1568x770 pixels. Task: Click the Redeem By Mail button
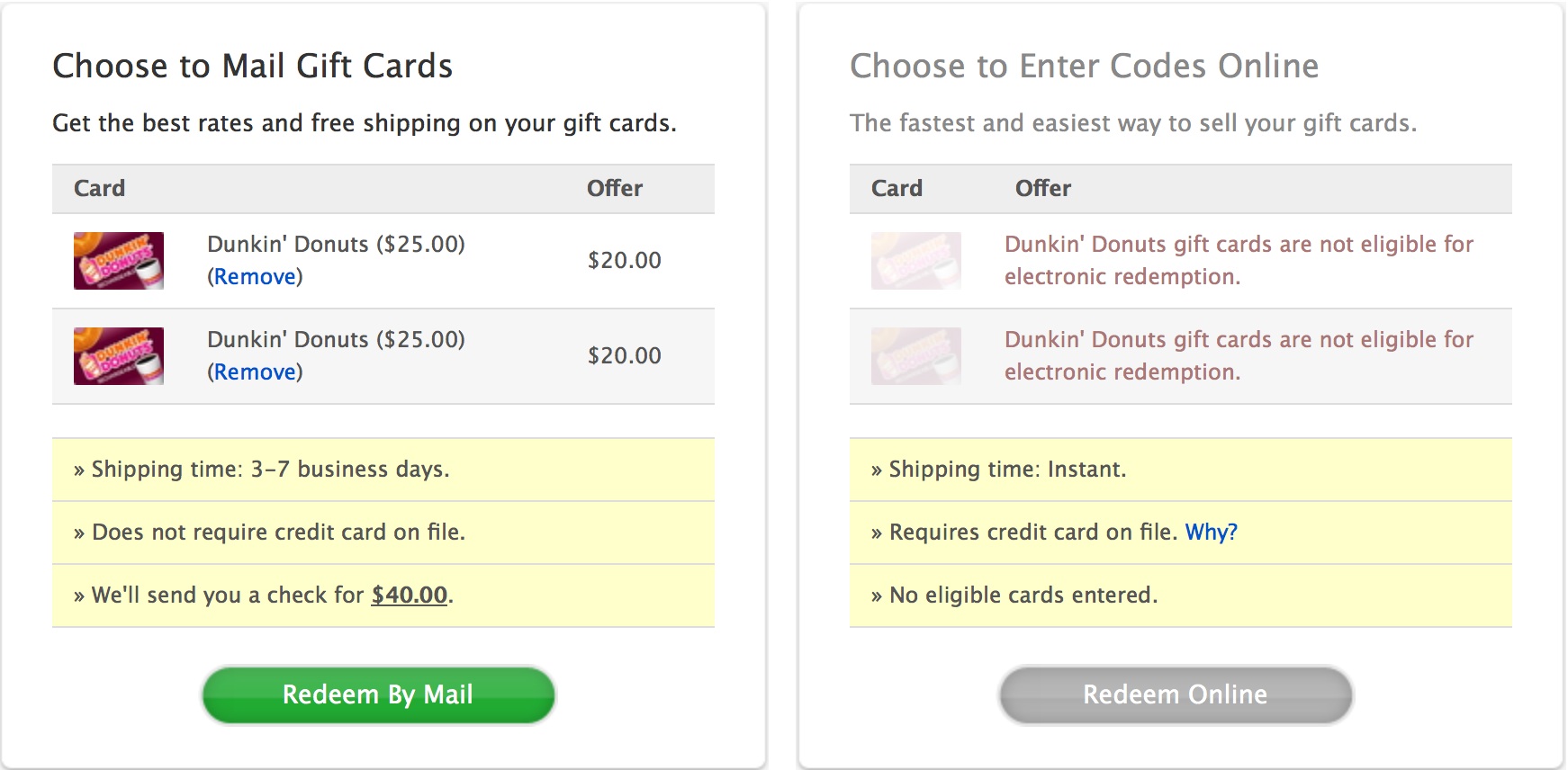pos(378,694)
